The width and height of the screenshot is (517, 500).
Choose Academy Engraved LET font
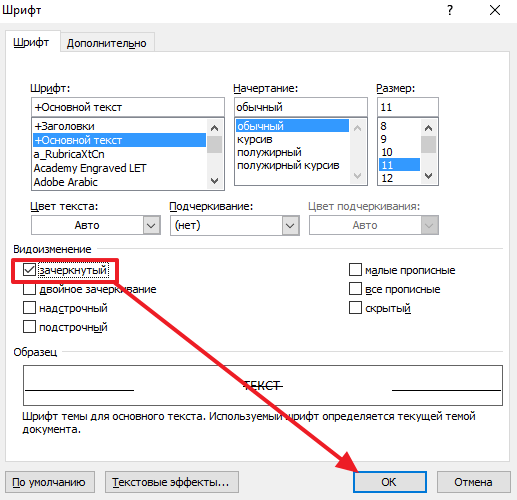[x=90, y=168]
